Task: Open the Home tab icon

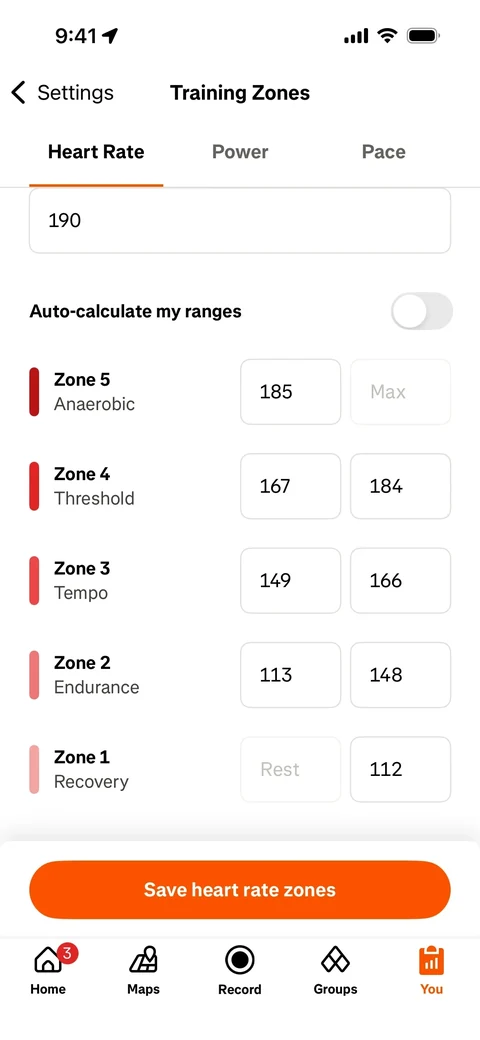Action: (48, 960)
